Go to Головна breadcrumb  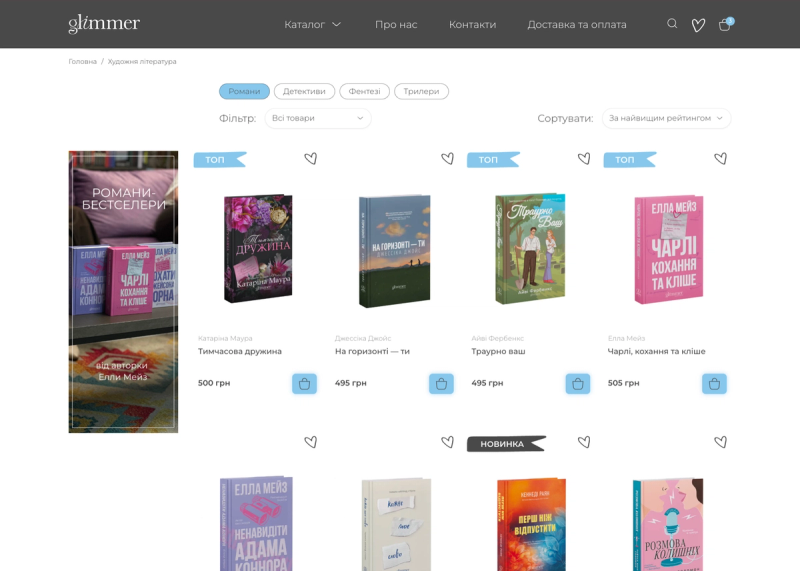tap(83, 61)
